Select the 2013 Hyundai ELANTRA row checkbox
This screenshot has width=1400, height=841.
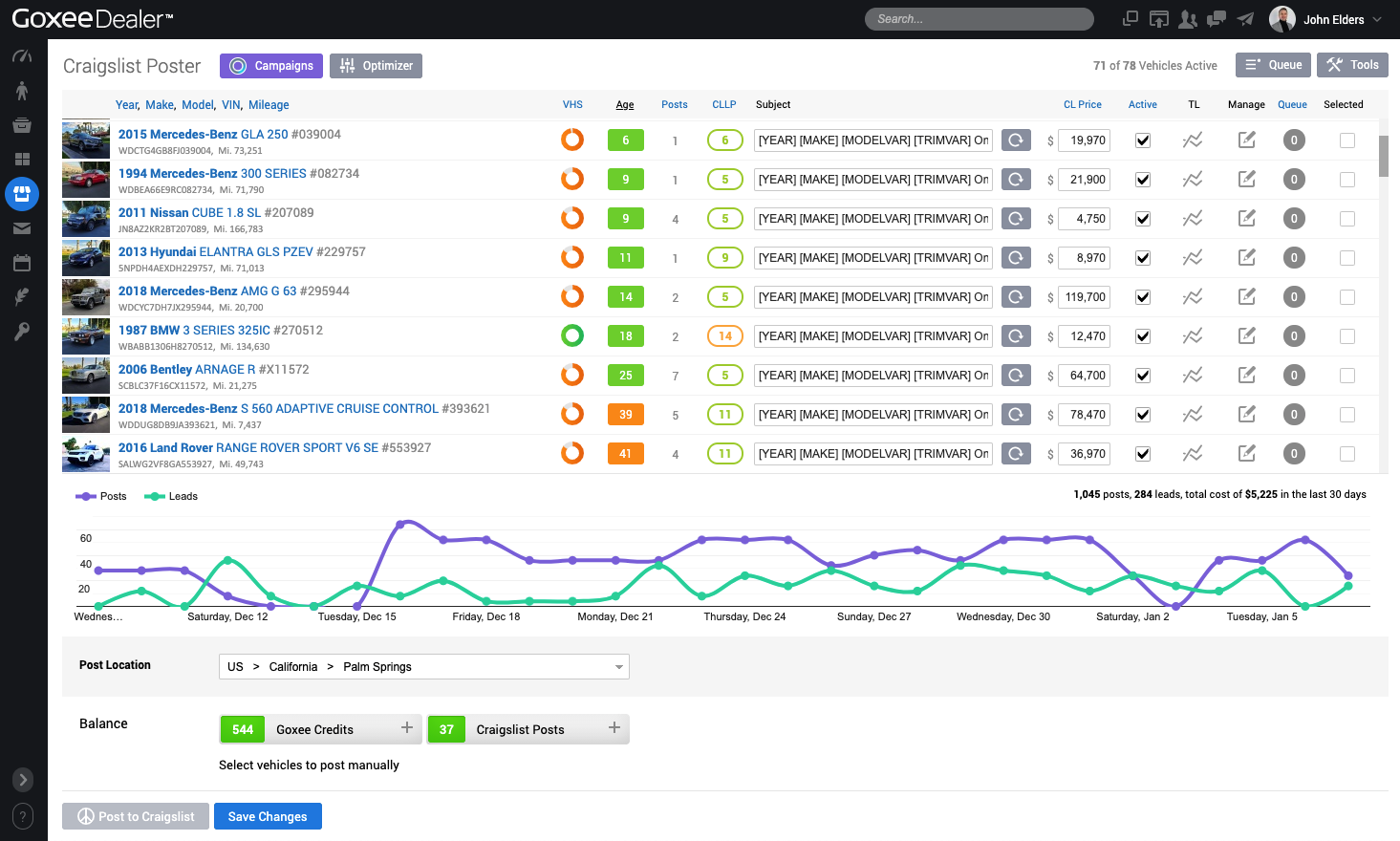click(1347, 258)
